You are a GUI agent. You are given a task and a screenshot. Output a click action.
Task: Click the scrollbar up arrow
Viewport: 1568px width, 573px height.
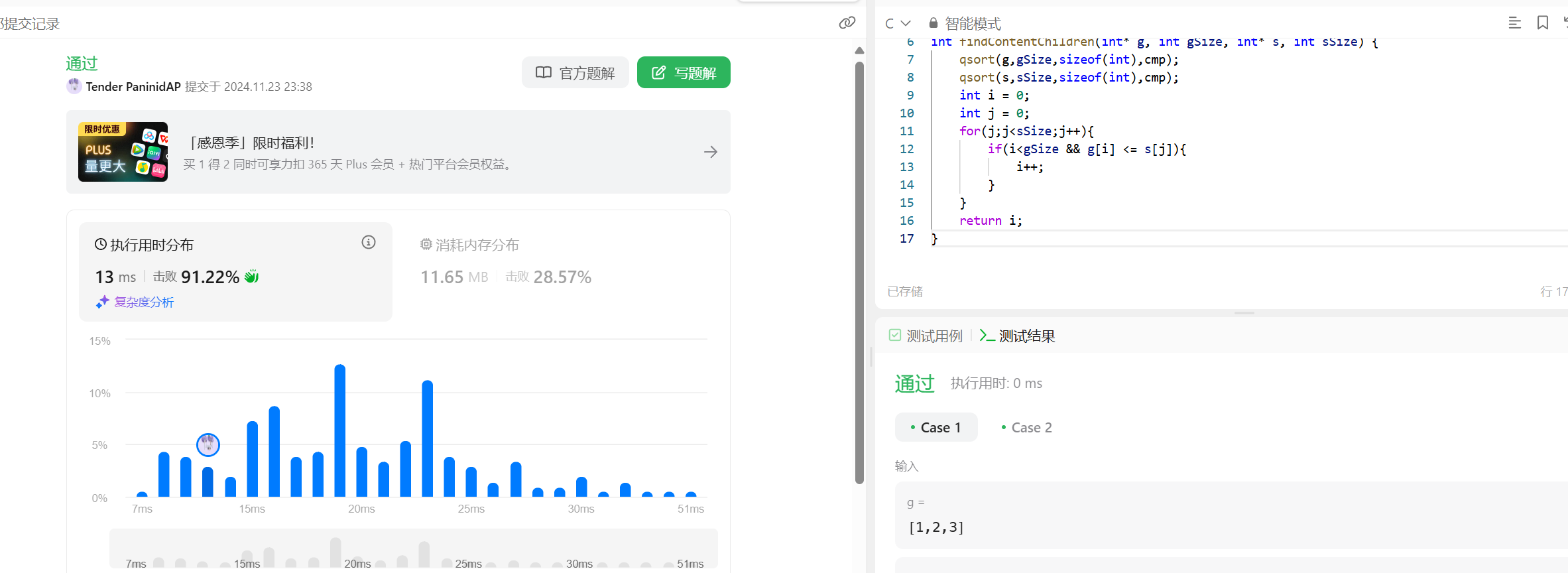pos(859,50)
